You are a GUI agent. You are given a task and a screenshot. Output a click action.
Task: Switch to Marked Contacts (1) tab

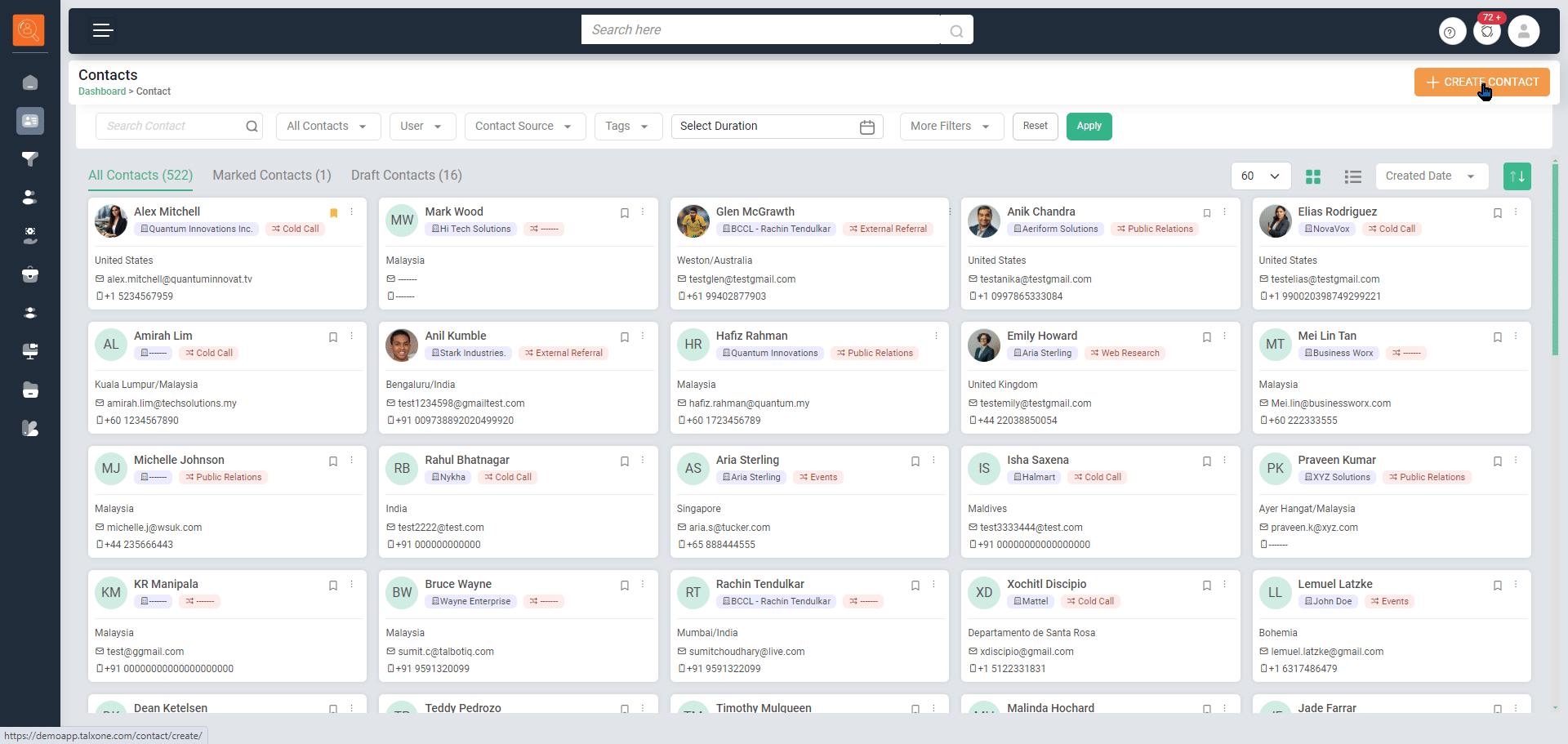tap(272, 176)
